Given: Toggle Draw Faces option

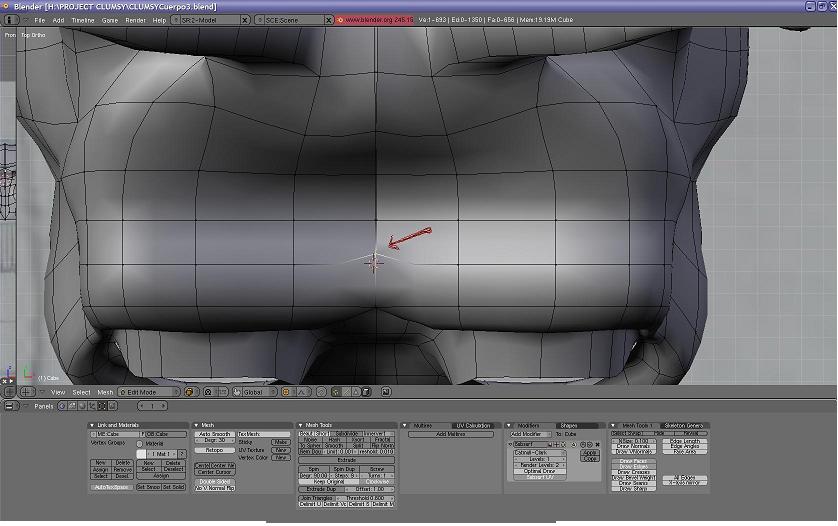Looking at the screenshot, I should click(x=634, y=461).
